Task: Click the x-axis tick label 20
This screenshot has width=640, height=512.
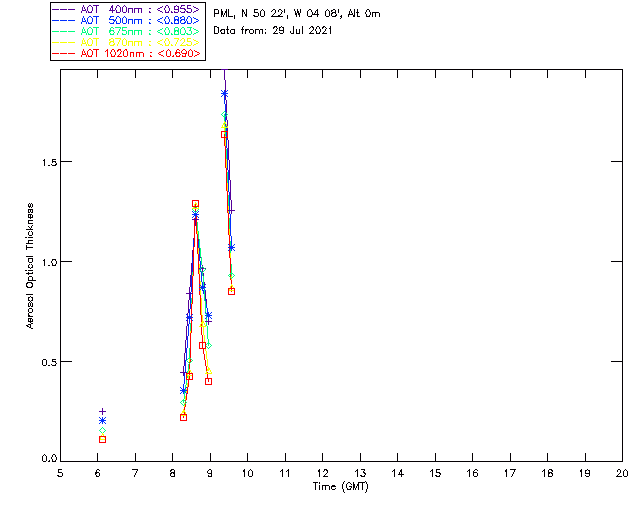Action: [x=622, y=473]
